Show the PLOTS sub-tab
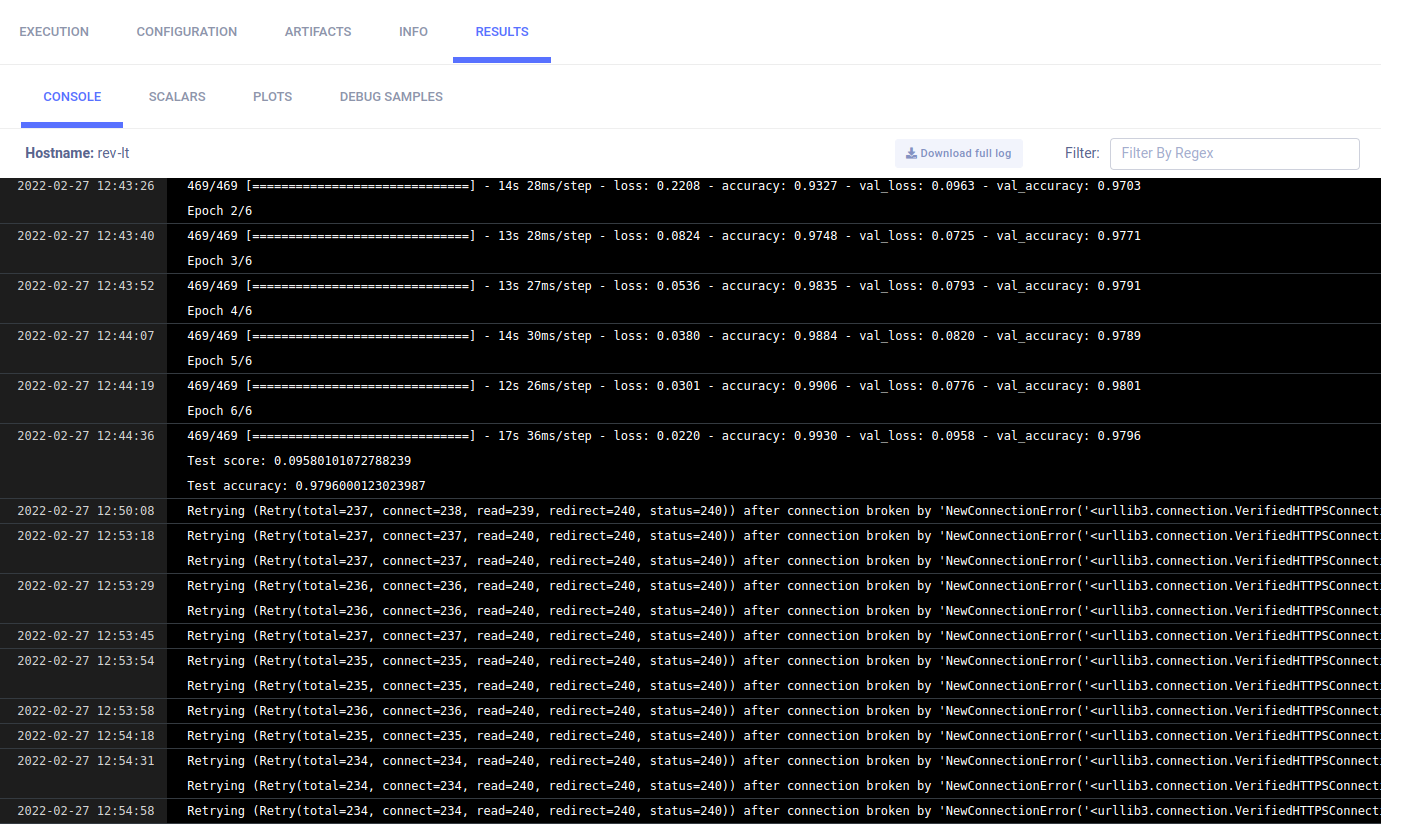 [x=273, y=97]
